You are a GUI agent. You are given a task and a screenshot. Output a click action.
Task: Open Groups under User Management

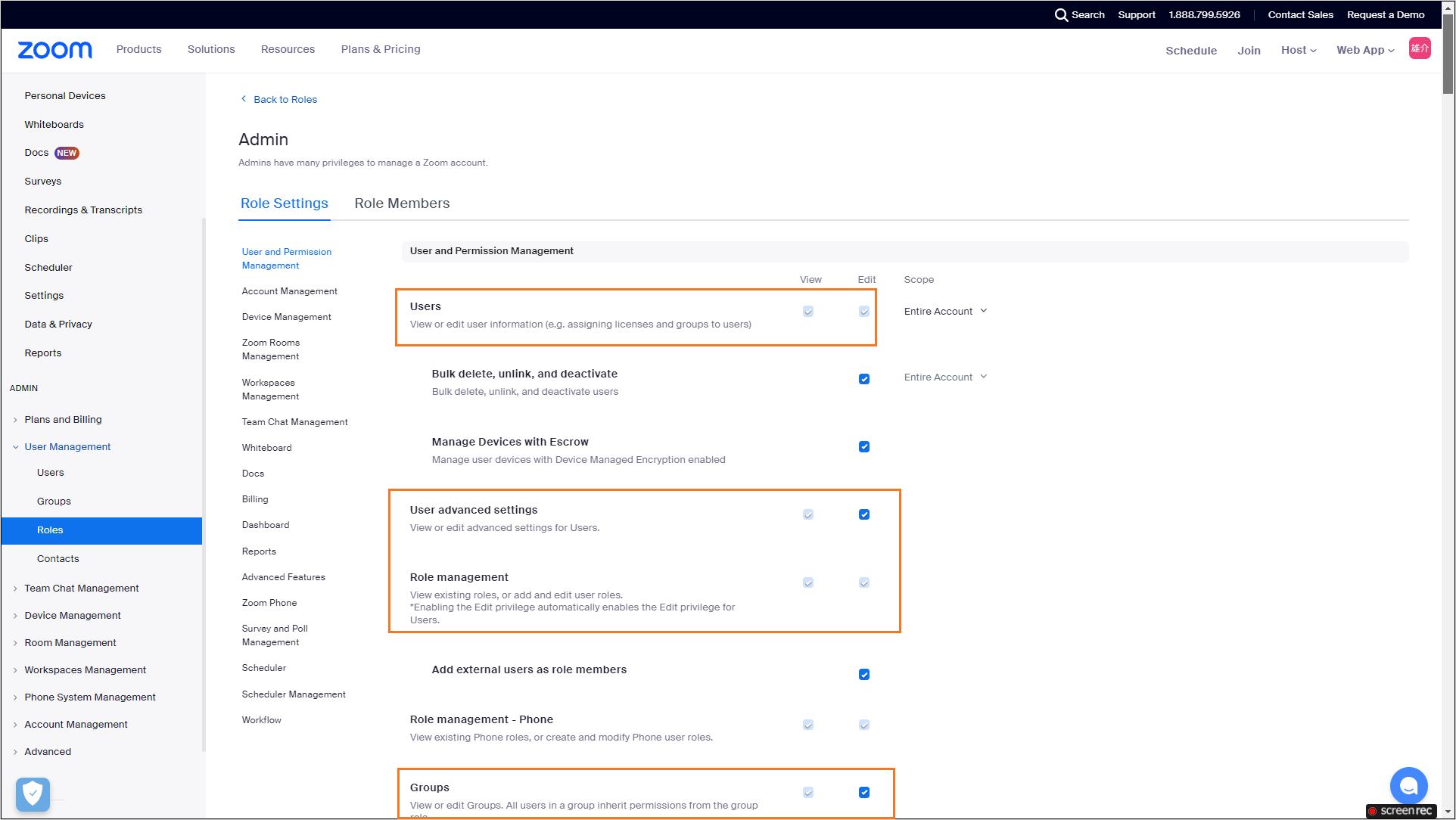point(54,502)
